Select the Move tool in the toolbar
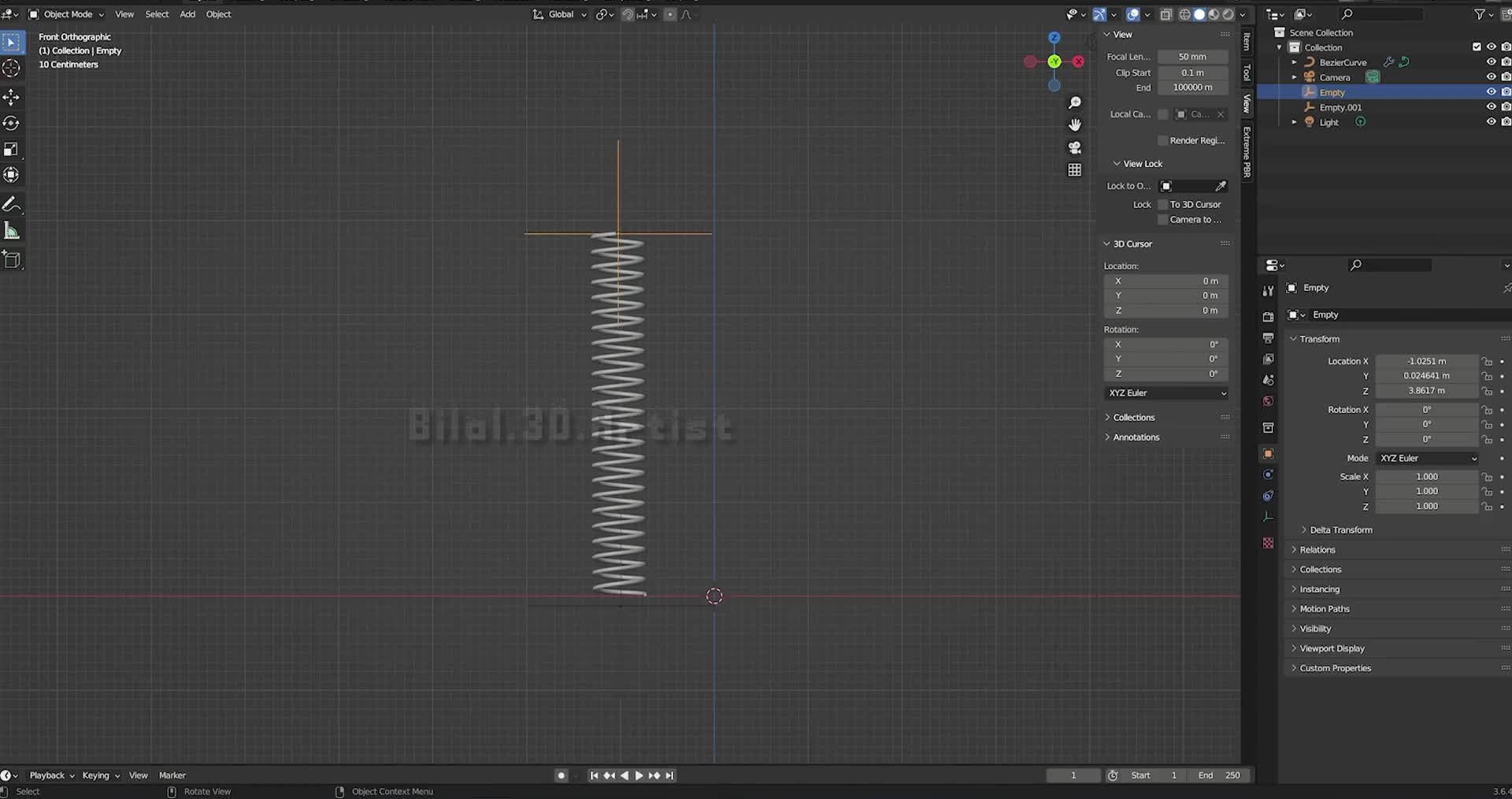 tap(12, 97)
